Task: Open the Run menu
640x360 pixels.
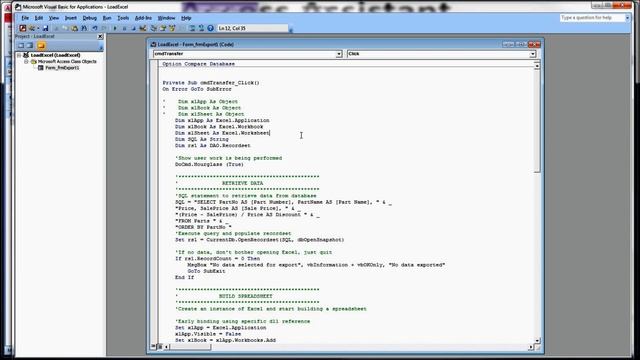Action: pyautogui.click(x=107, y=18)
